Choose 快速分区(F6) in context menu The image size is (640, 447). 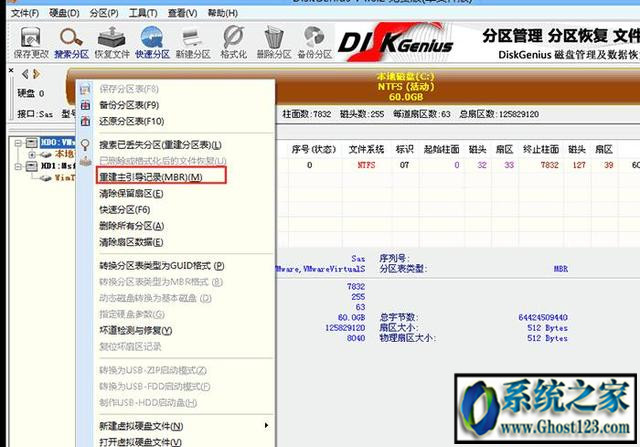[x=124, y=210]
